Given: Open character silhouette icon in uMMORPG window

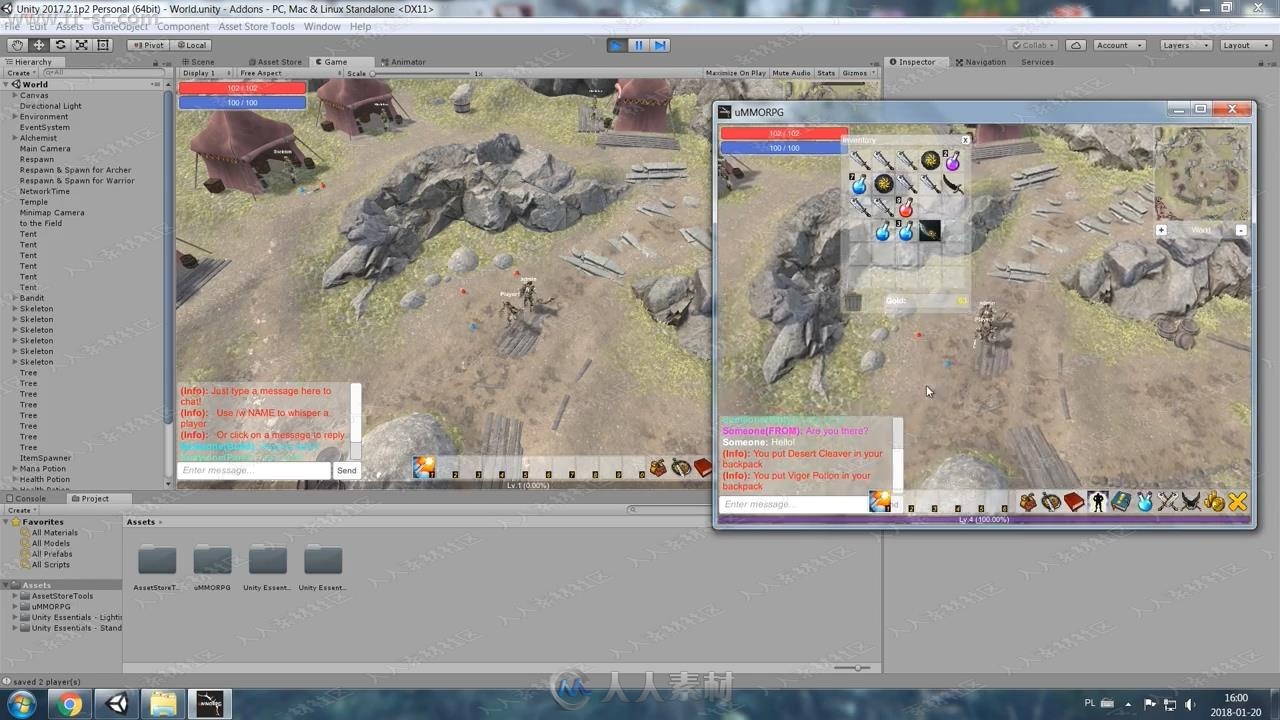Looking at the screenshot, I should 1098,502.
